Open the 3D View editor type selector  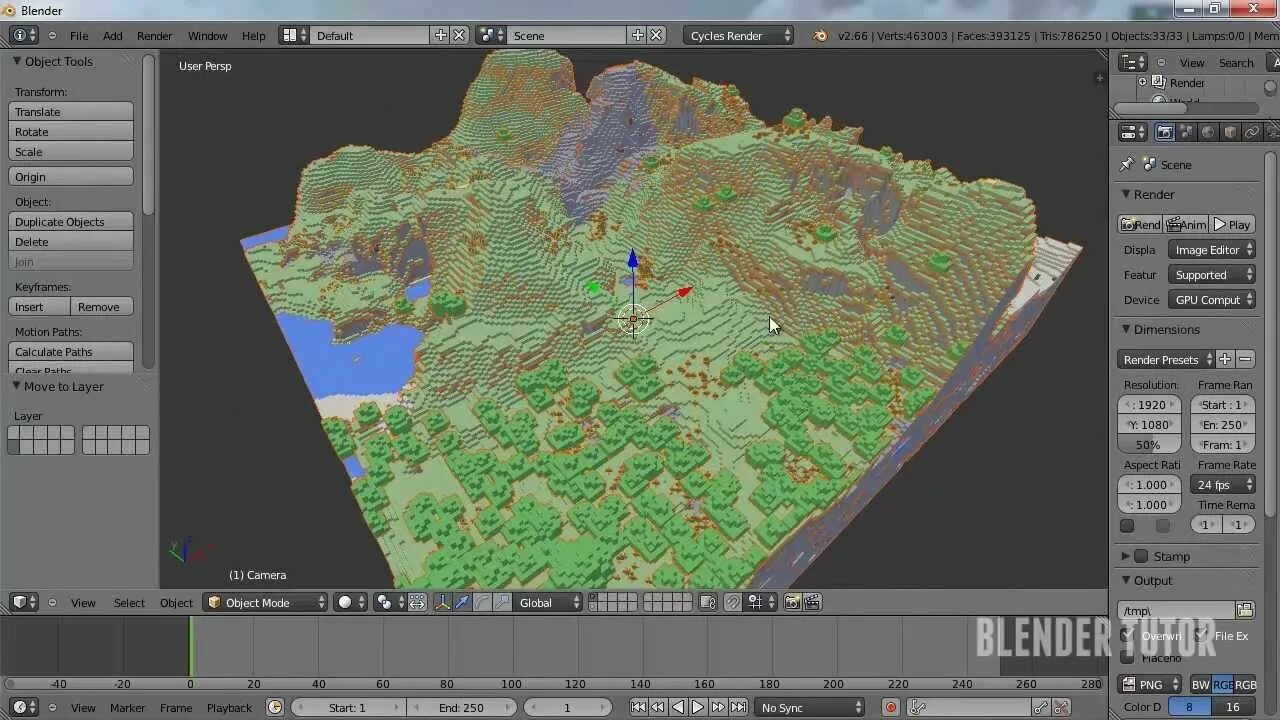point(23,602)
